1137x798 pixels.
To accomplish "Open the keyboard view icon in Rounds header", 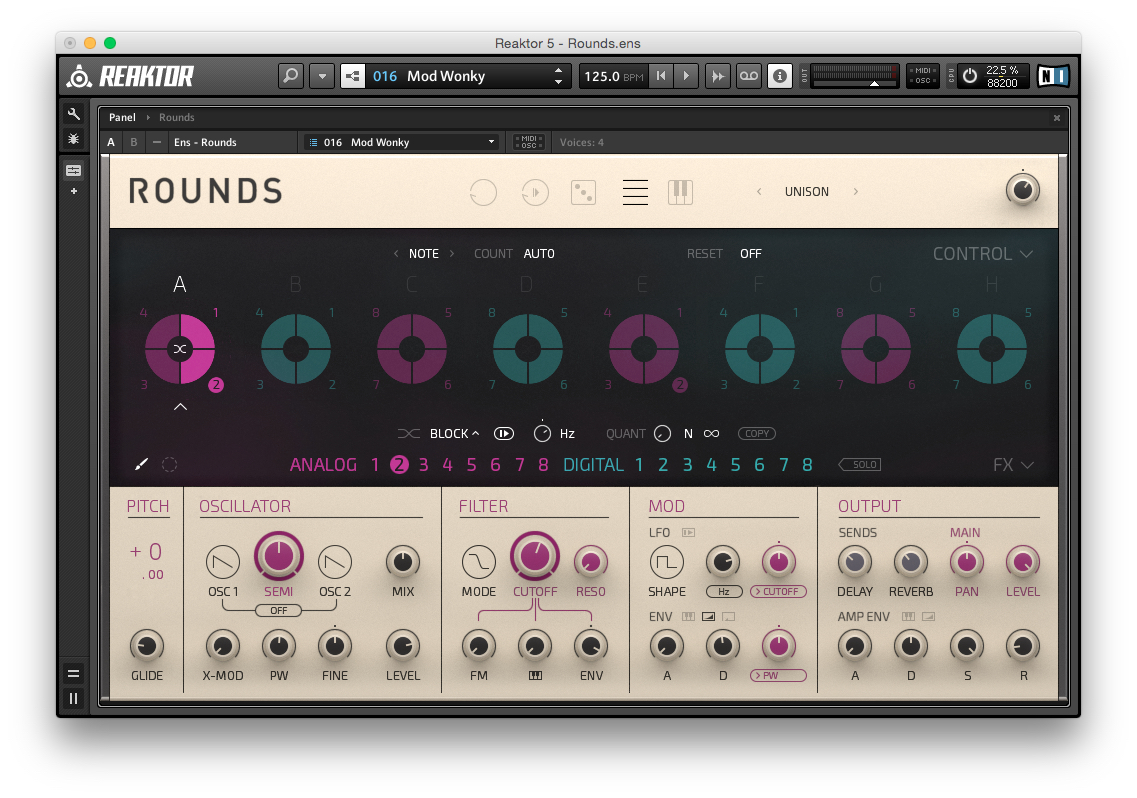I will pos(680,192).
